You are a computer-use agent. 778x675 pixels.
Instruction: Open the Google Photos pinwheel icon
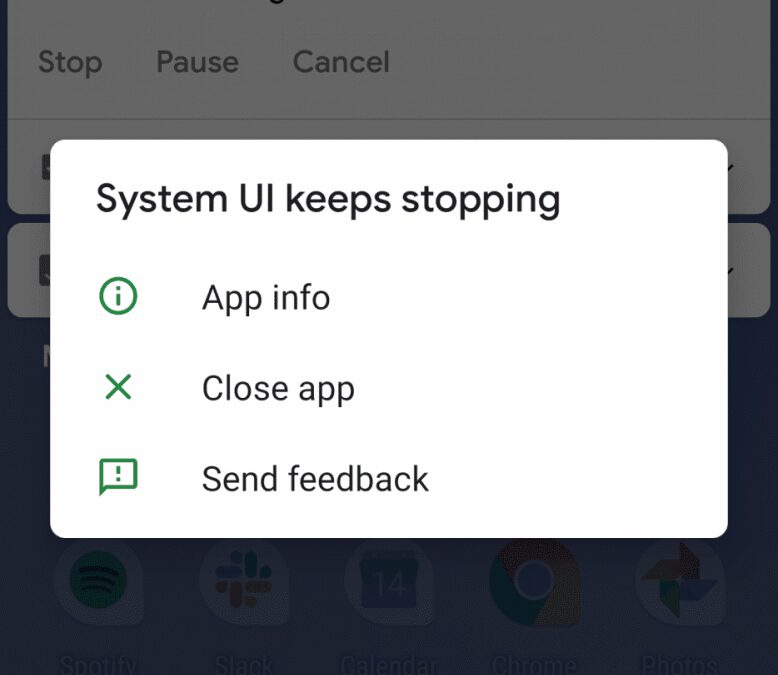tap(680, 579)
